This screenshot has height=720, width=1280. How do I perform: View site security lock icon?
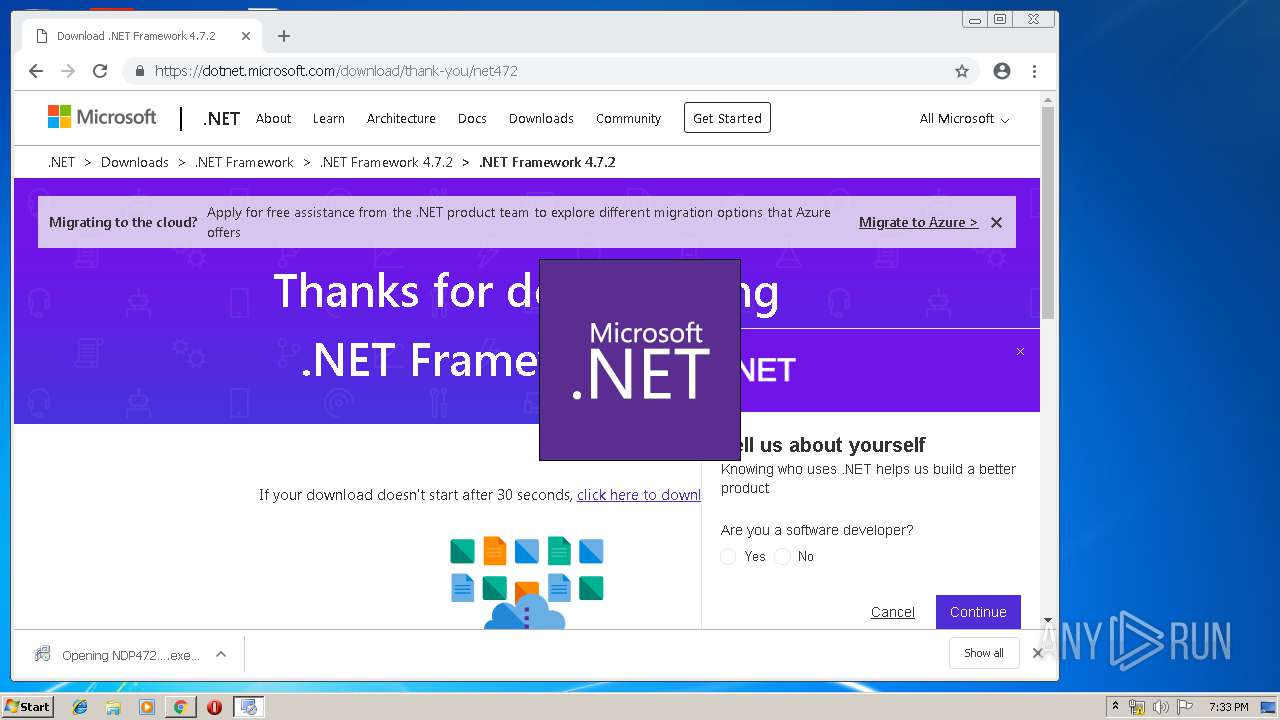140,71
